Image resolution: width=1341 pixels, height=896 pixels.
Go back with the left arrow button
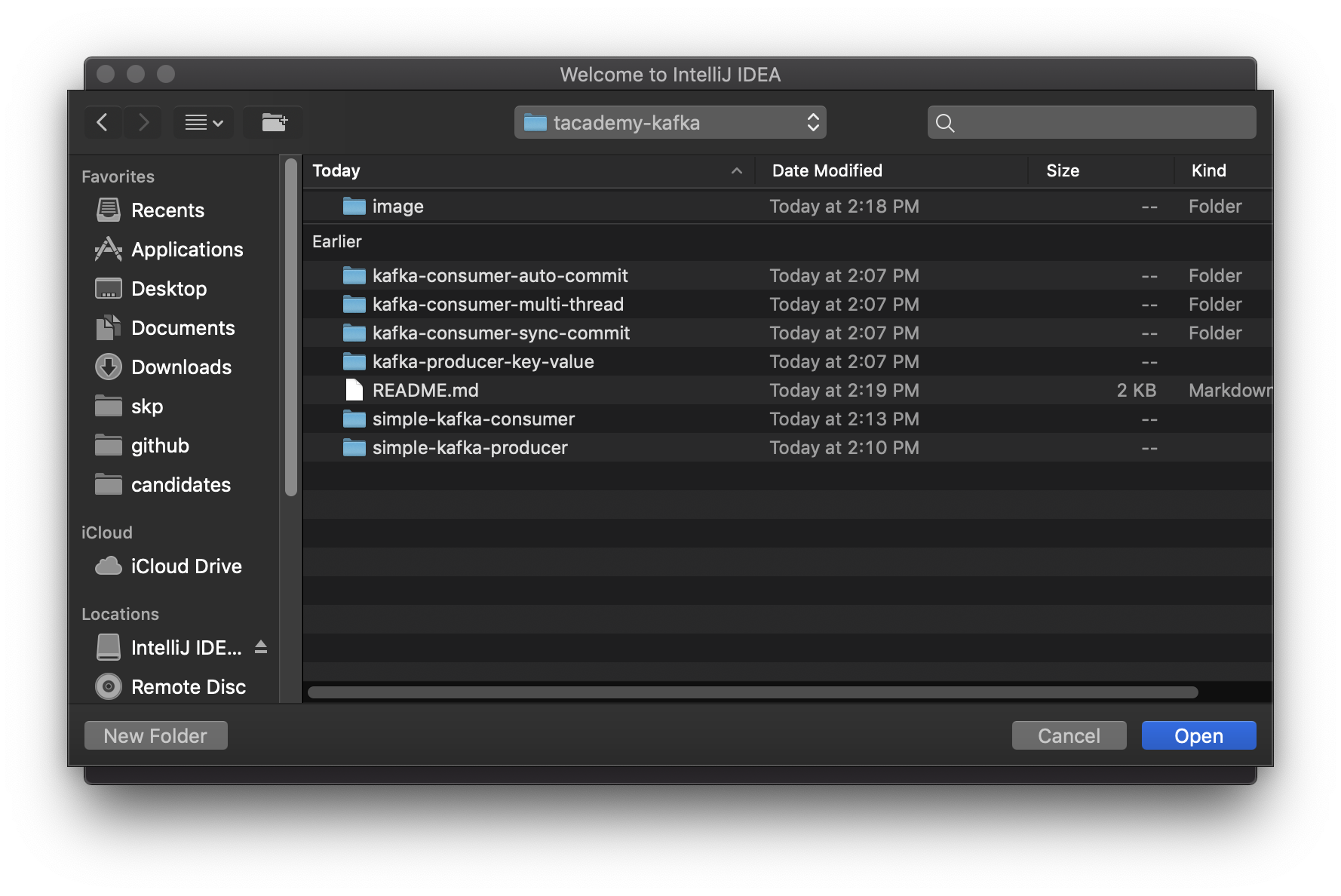pos(103,122)
